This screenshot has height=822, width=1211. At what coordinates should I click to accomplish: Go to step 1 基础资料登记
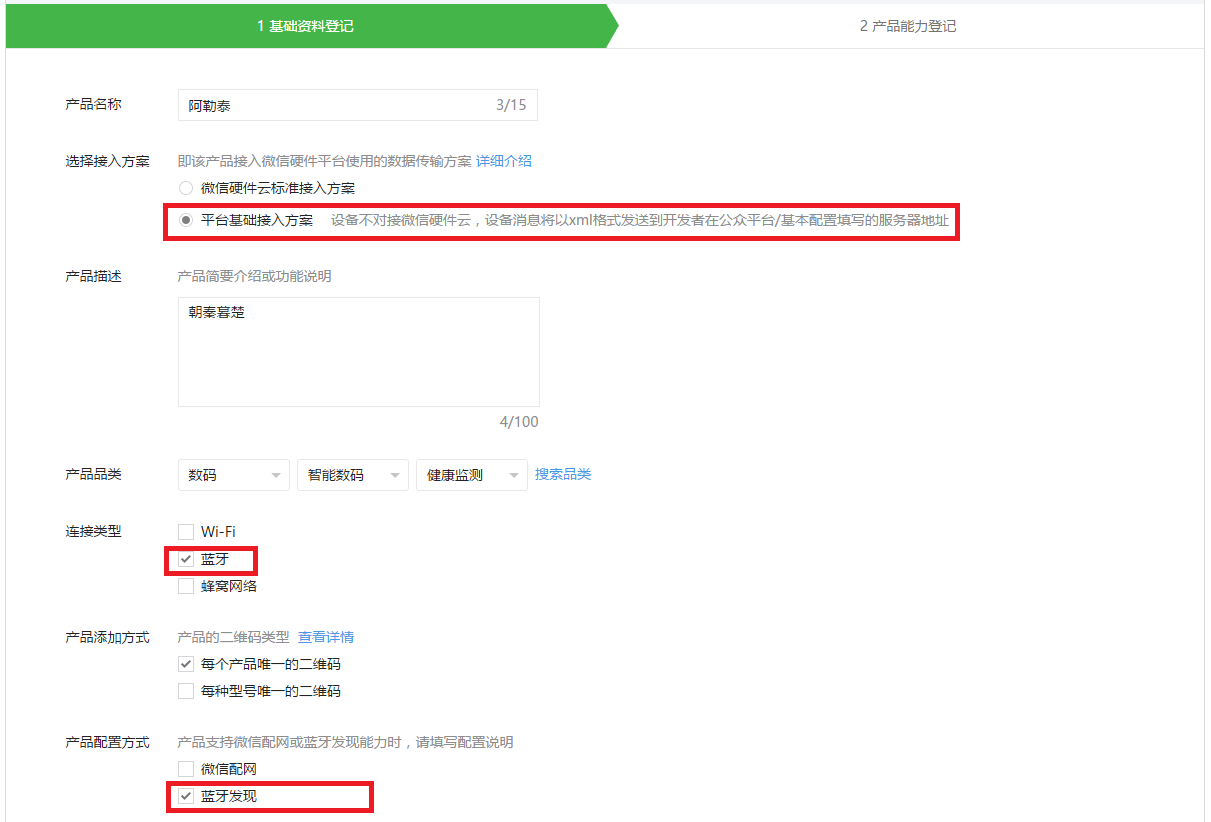(x=306, y=26)
